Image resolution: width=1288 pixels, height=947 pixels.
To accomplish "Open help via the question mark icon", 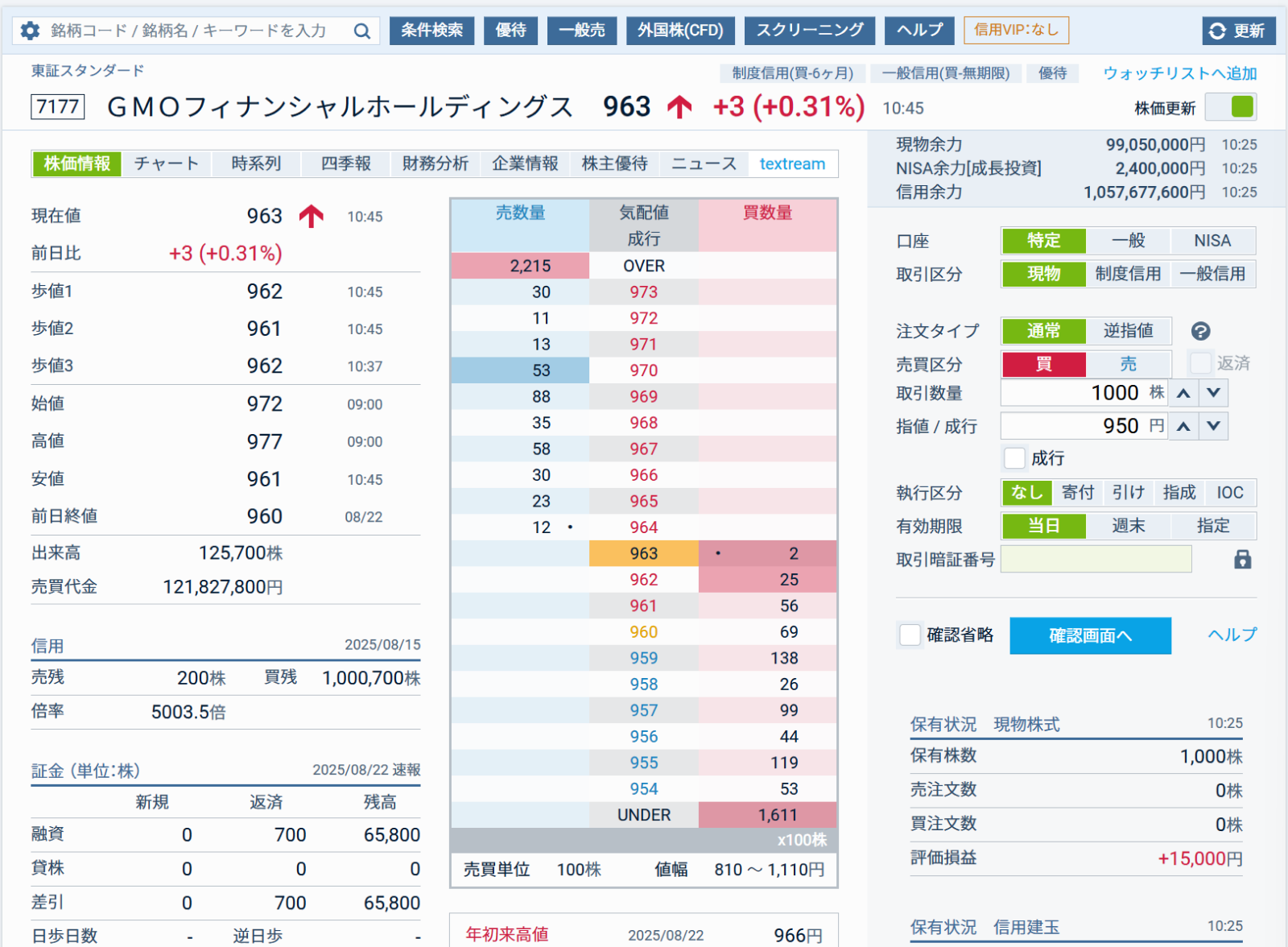I will tap(1201, 331).
